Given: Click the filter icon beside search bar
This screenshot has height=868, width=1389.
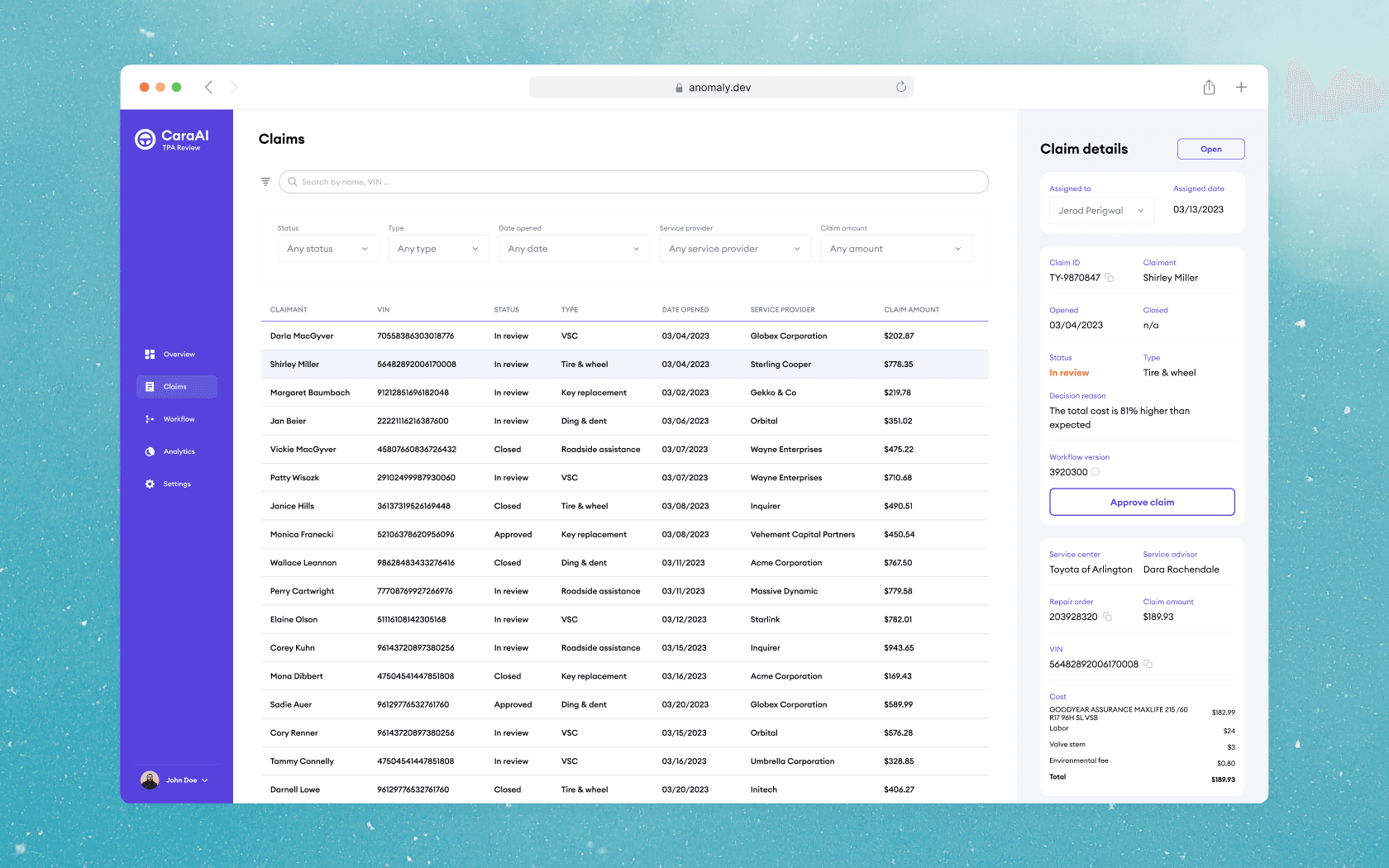Looking at the screenshot, I should click(265, 182).
